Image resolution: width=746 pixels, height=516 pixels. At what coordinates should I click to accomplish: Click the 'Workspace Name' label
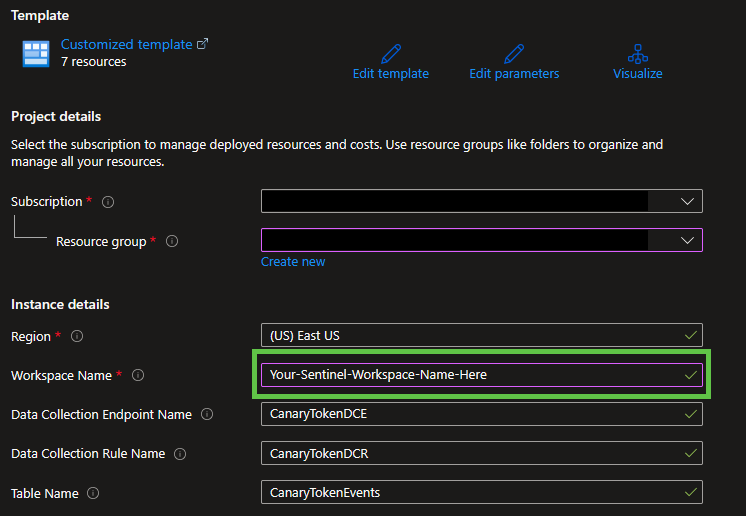(61, 376)
